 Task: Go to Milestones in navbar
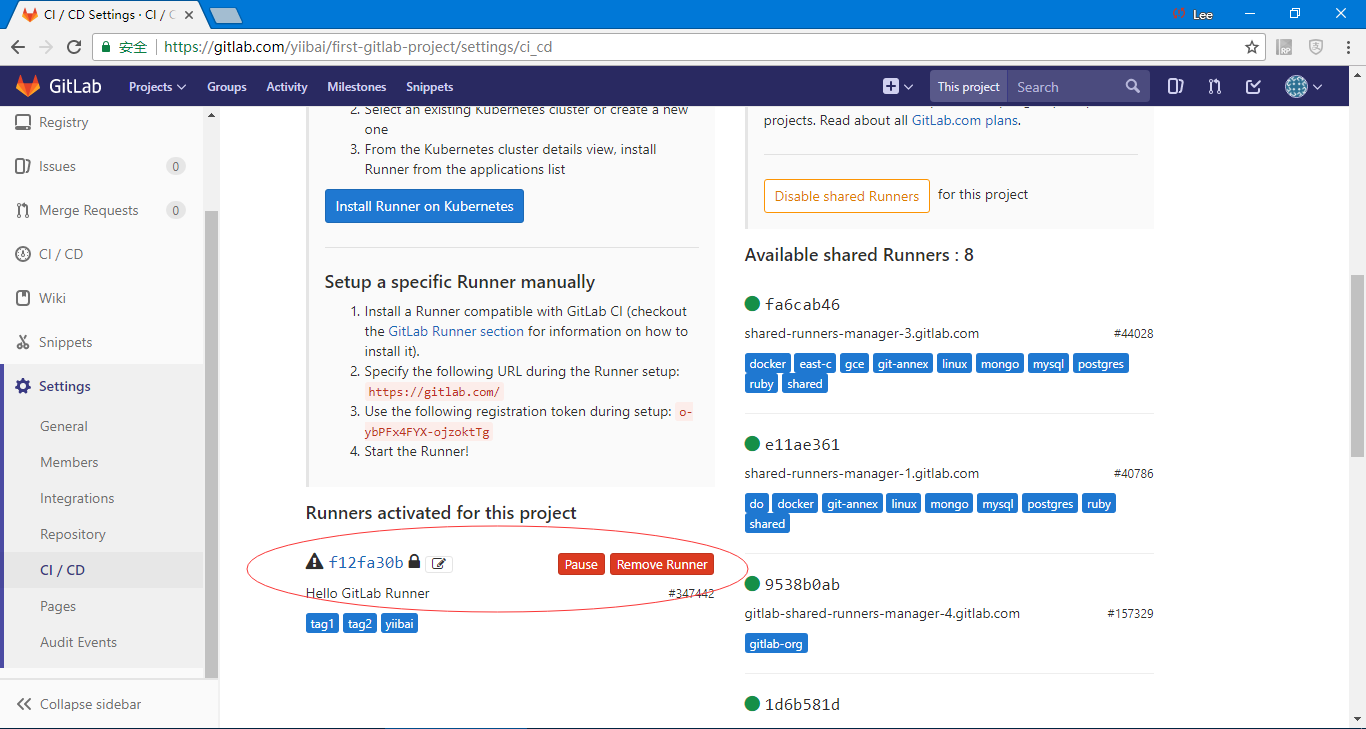coord(357,87)
